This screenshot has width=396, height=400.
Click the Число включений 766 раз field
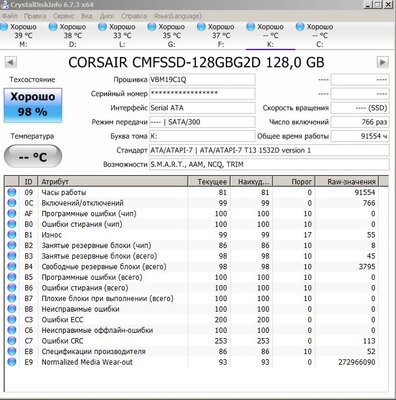[360, 122]
